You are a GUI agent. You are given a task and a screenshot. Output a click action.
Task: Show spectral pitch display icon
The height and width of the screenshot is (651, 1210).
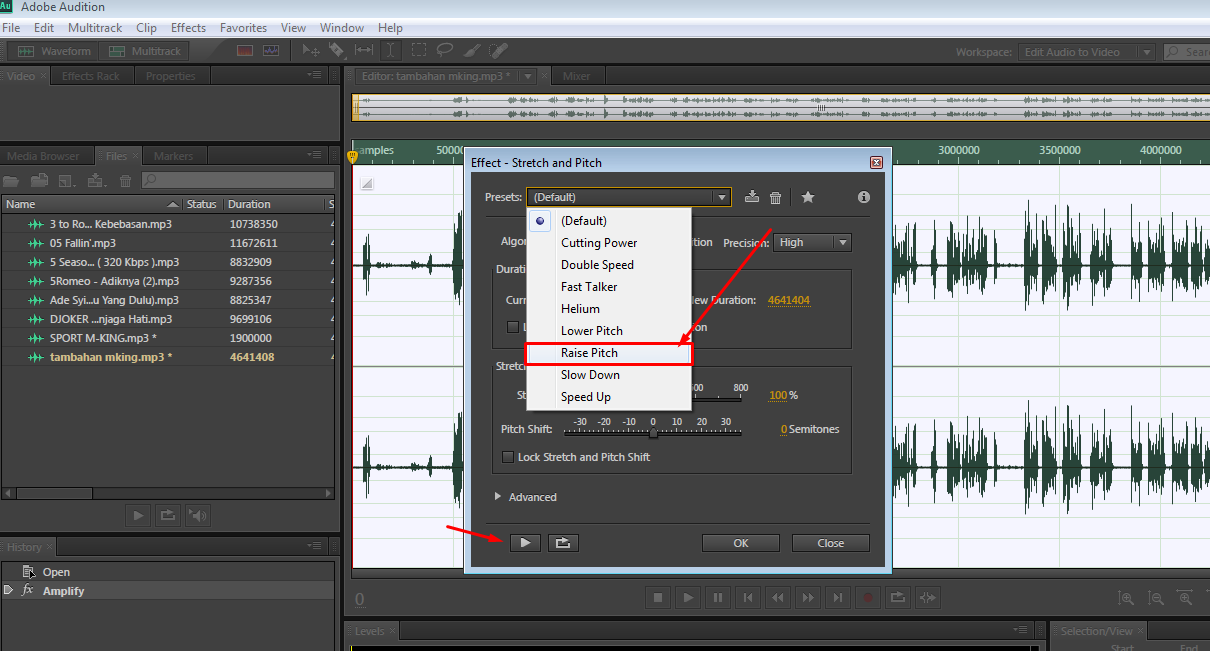click(271, 51)
